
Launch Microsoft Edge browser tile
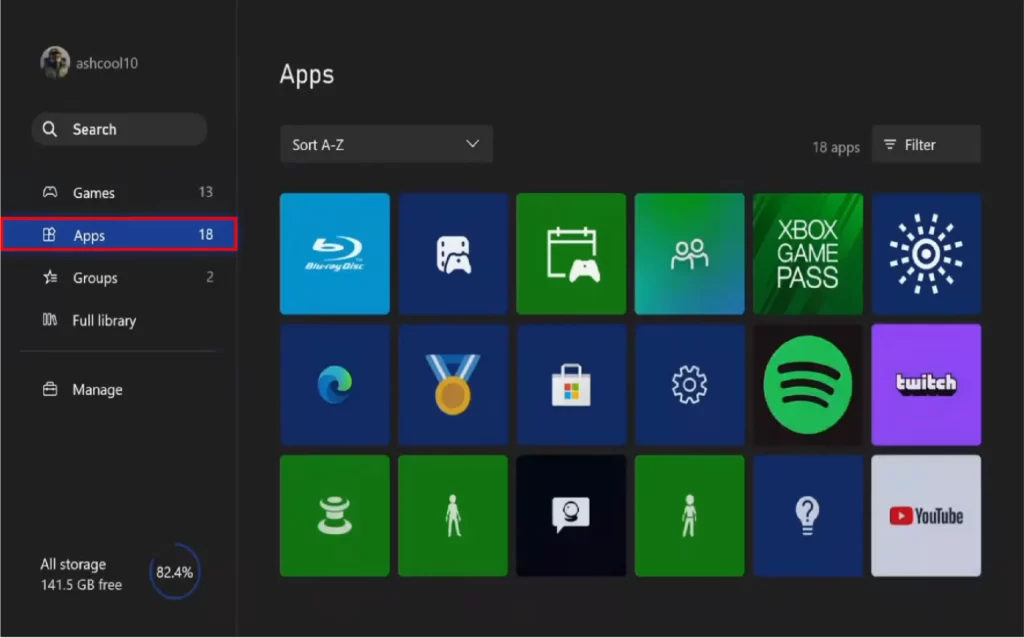(x=334, y=385)
